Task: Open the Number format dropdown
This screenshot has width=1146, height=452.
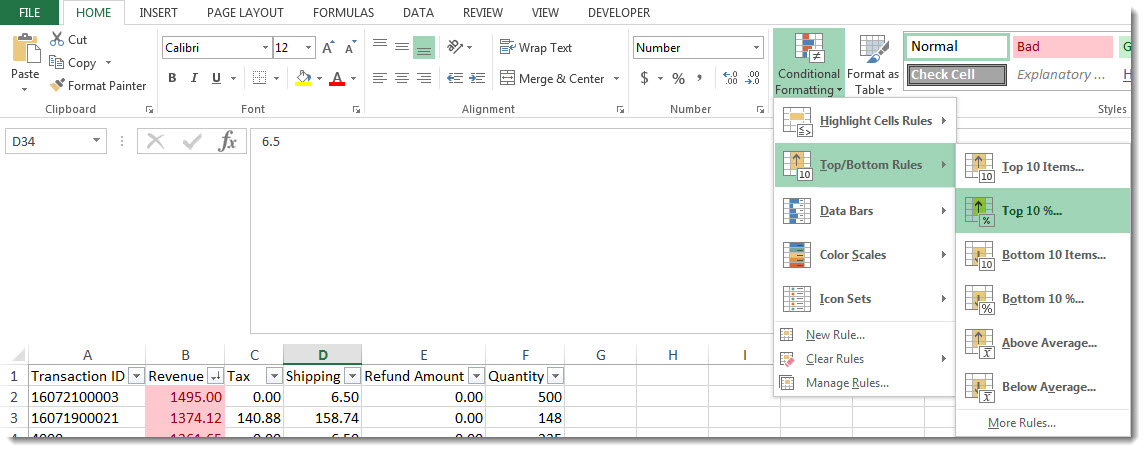Action: pos(756,48)
